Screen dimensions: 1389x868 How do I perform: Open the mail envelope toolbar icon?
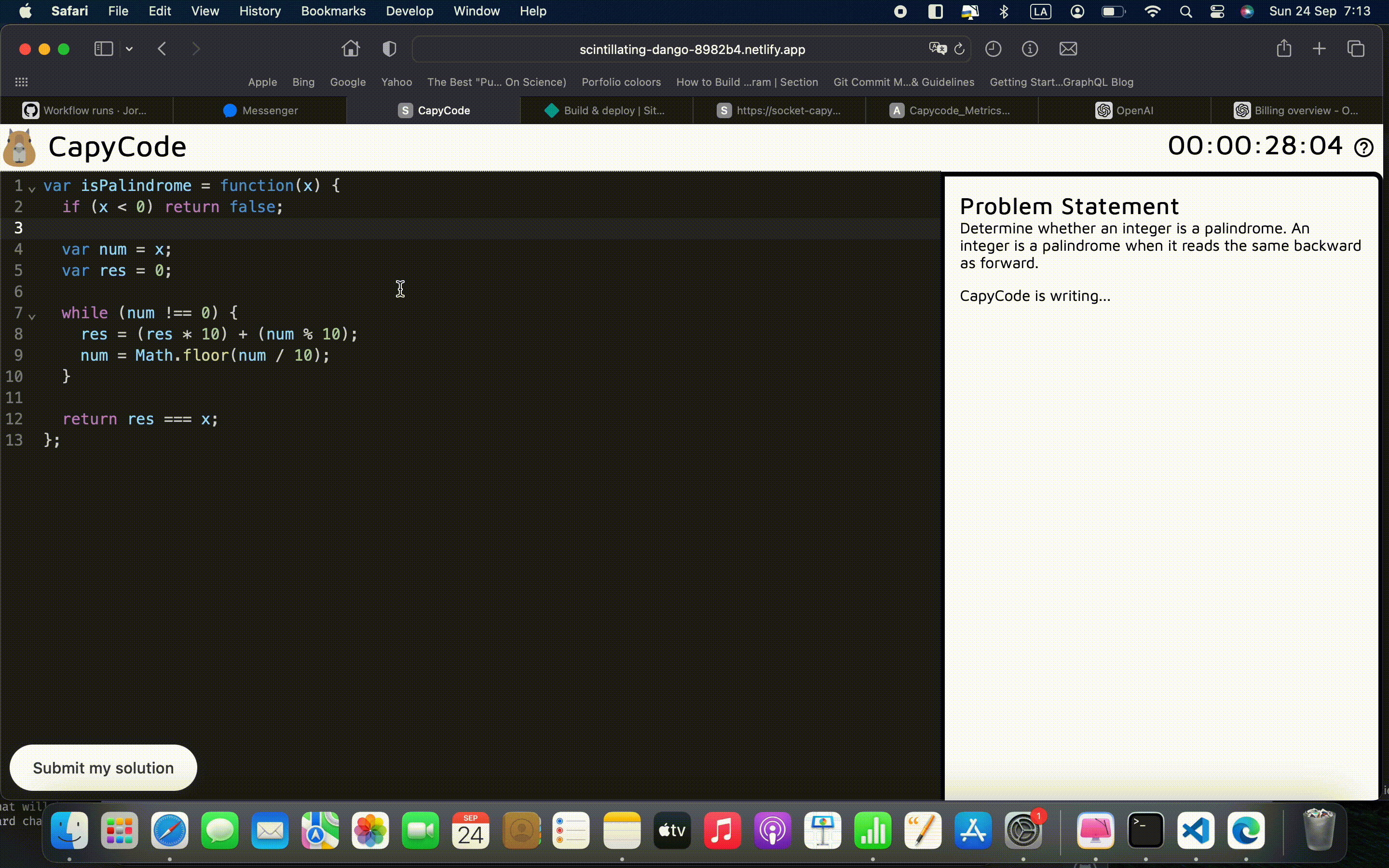pos(1068,49)
